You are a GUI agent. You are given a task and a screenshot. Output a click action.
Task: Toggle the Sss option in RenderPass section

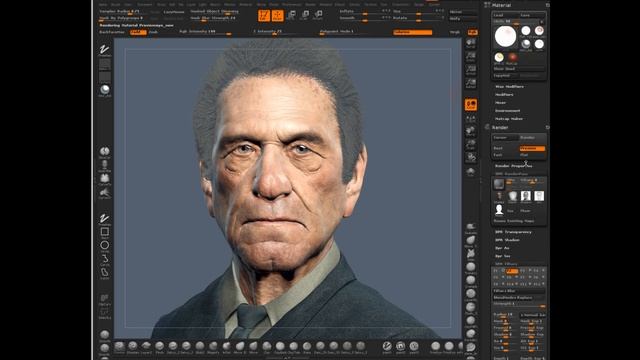pyautogui.click(x=511, y=211)
